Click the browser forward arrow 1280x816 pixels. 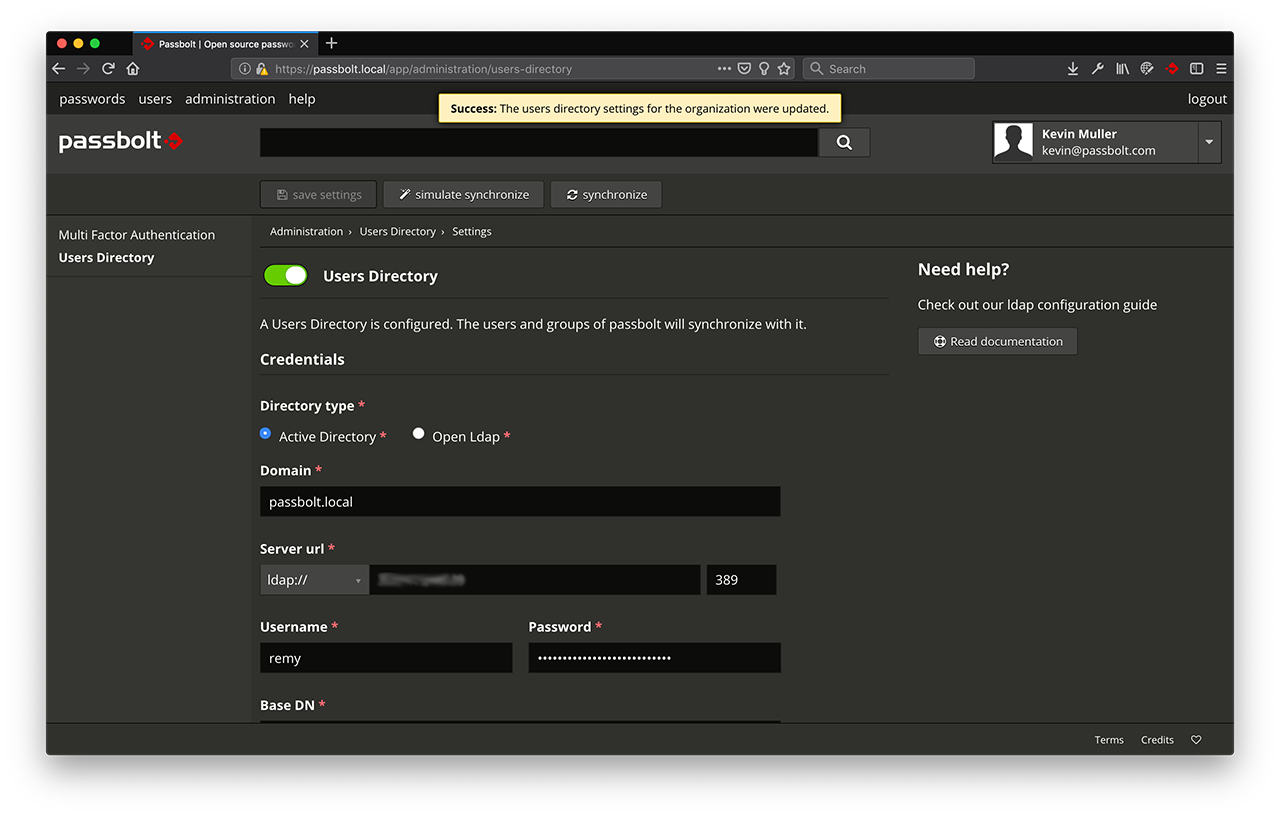83,69
